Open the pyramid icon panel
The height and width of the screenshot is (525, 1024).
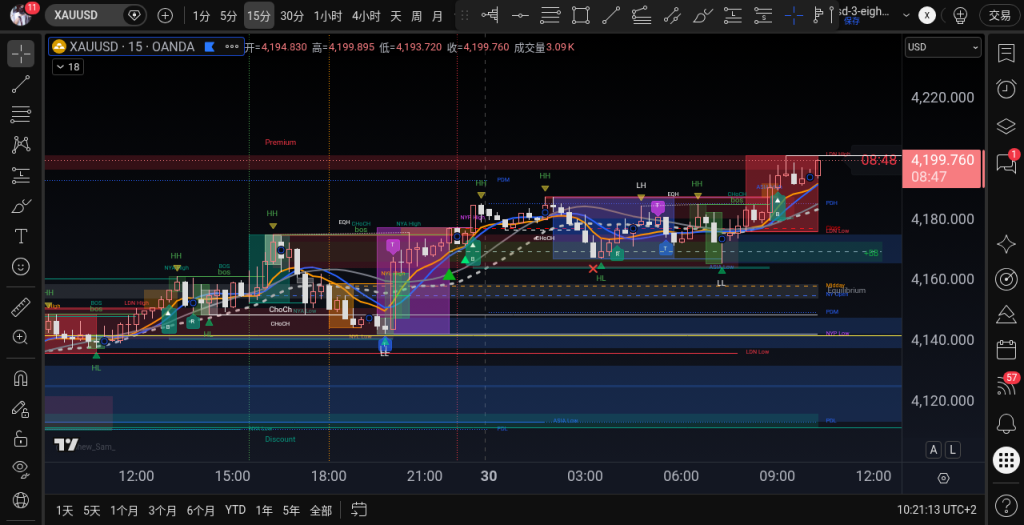(1006, 315)
